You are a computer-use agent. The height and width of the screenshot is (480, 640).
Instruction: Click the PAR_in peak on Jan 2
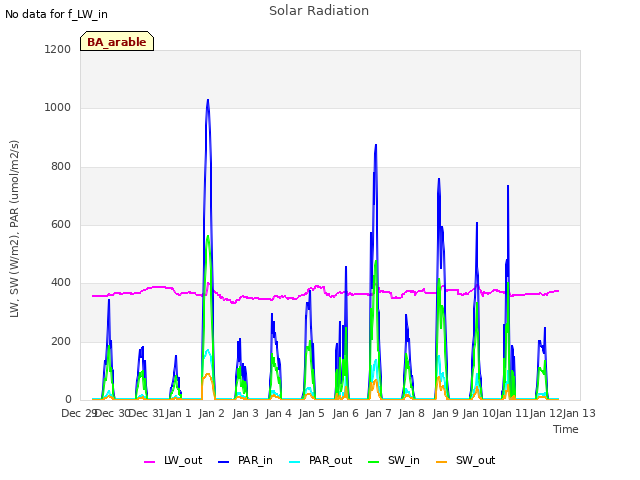(208, 100)
